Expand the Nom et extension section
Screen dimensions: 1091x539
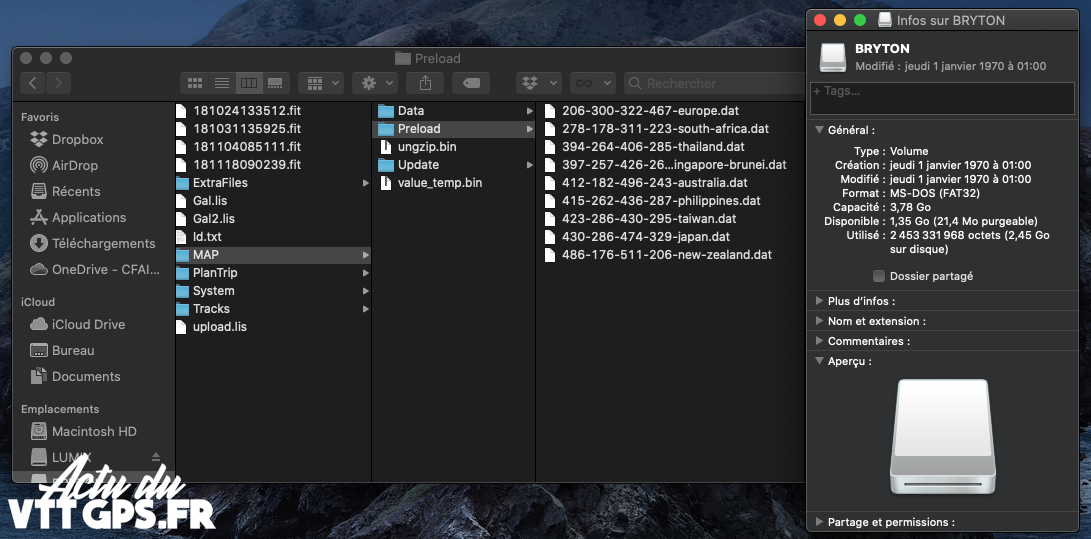(819, 321)
